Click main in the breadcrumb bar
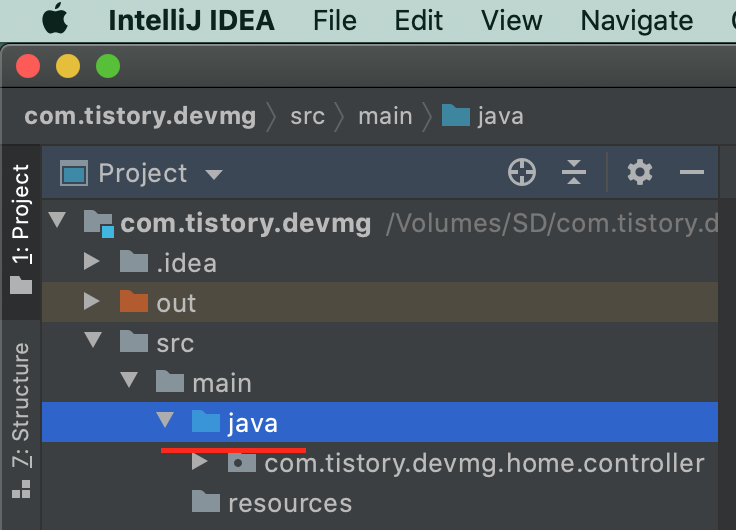 (385, 116)
